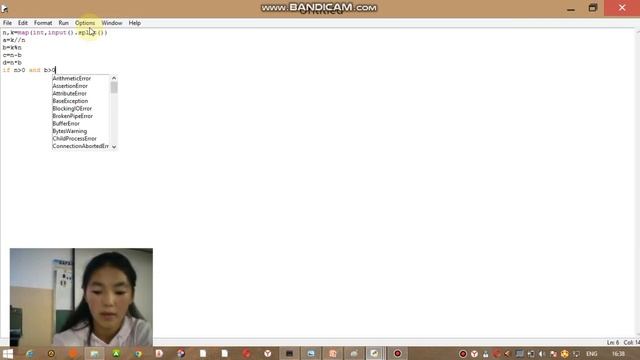
Task: Click the Ln 6 status bar indicator
Action: [x=613, y=342]
